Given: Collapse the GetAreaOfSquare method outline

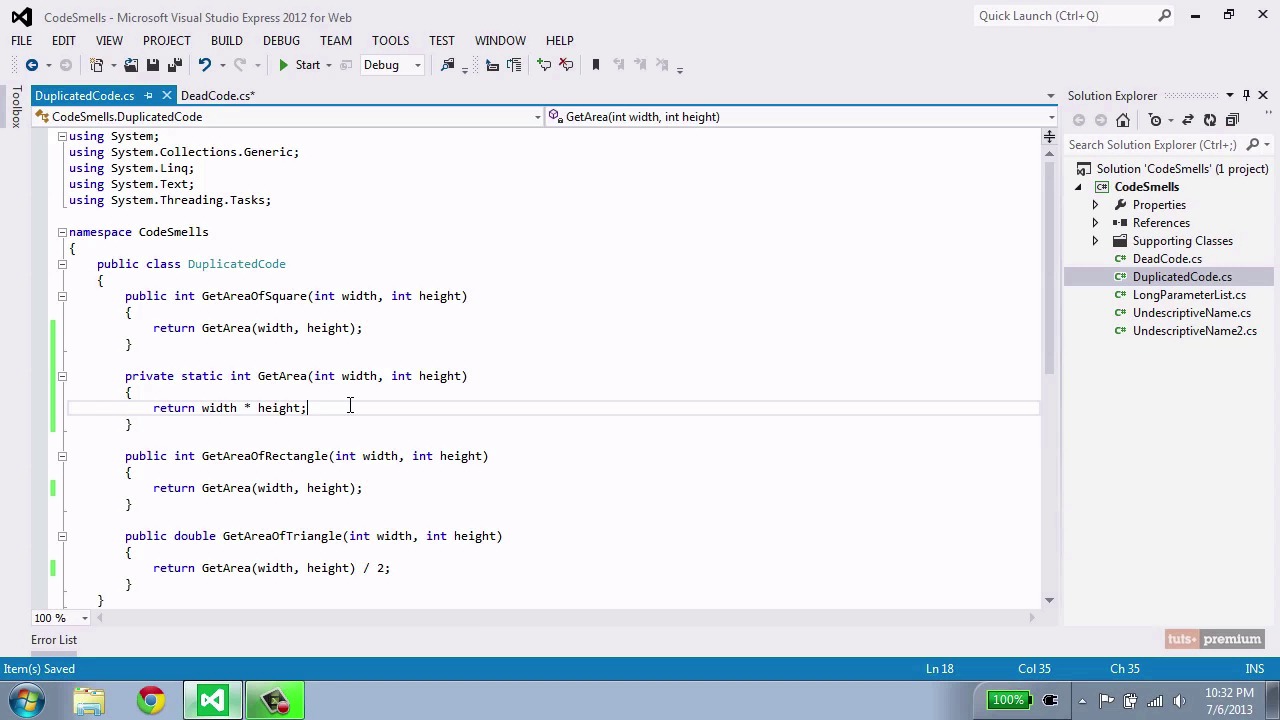Looking at the screenshot, I should coord(62,296).
